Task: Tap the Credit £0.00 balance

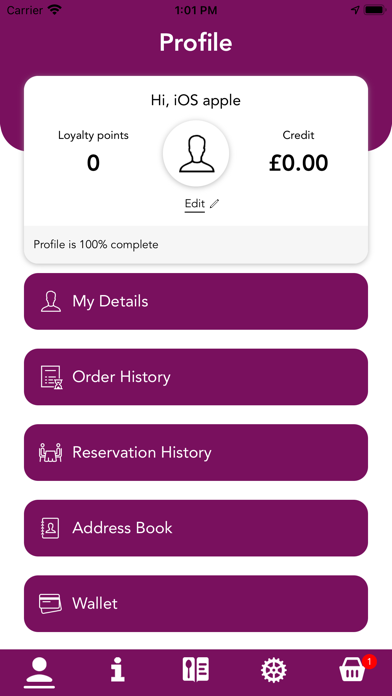Action: [298, 163]
